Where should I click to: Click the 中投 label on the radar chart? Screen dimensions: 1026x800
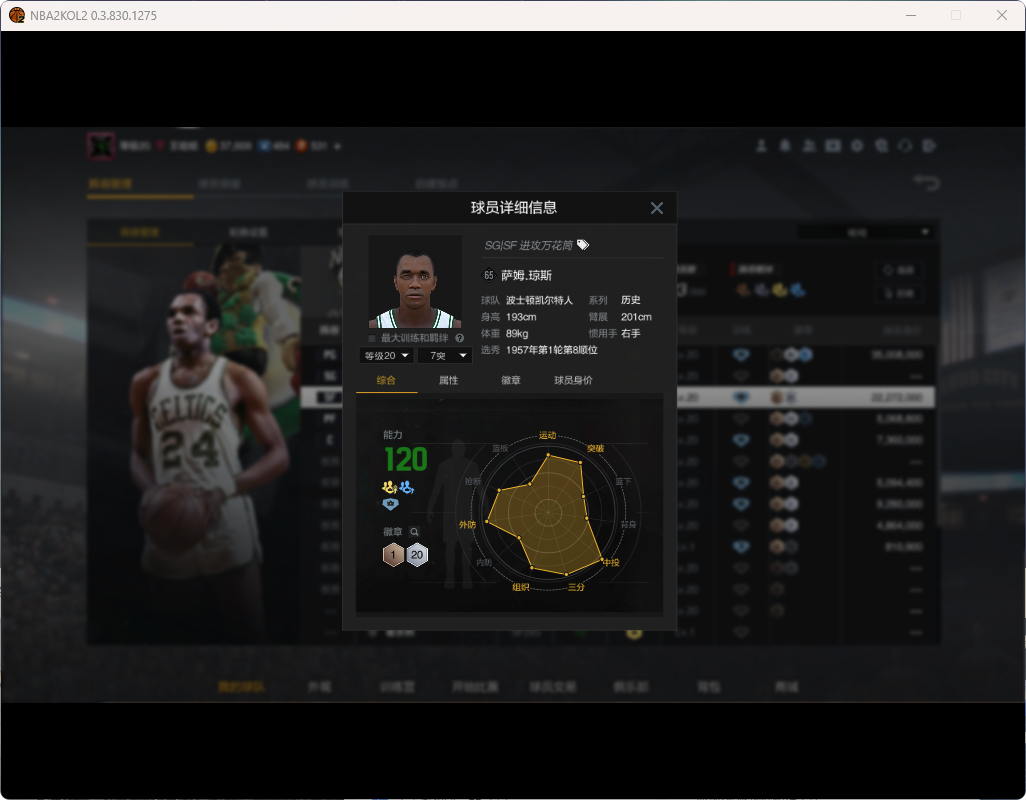click(611, 563)
